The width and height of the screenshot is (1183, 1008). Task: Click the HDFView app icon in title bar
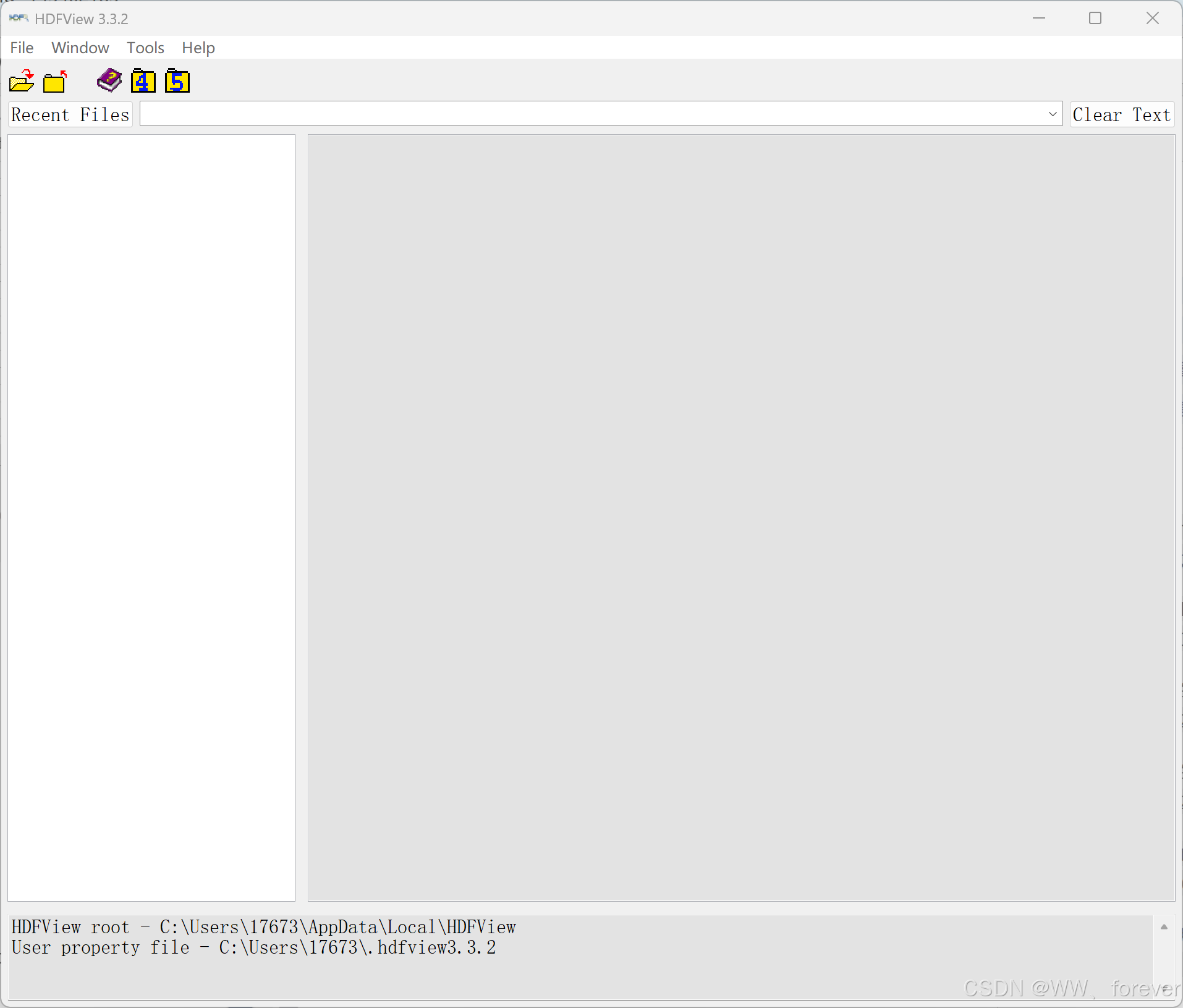click(19, 19)
